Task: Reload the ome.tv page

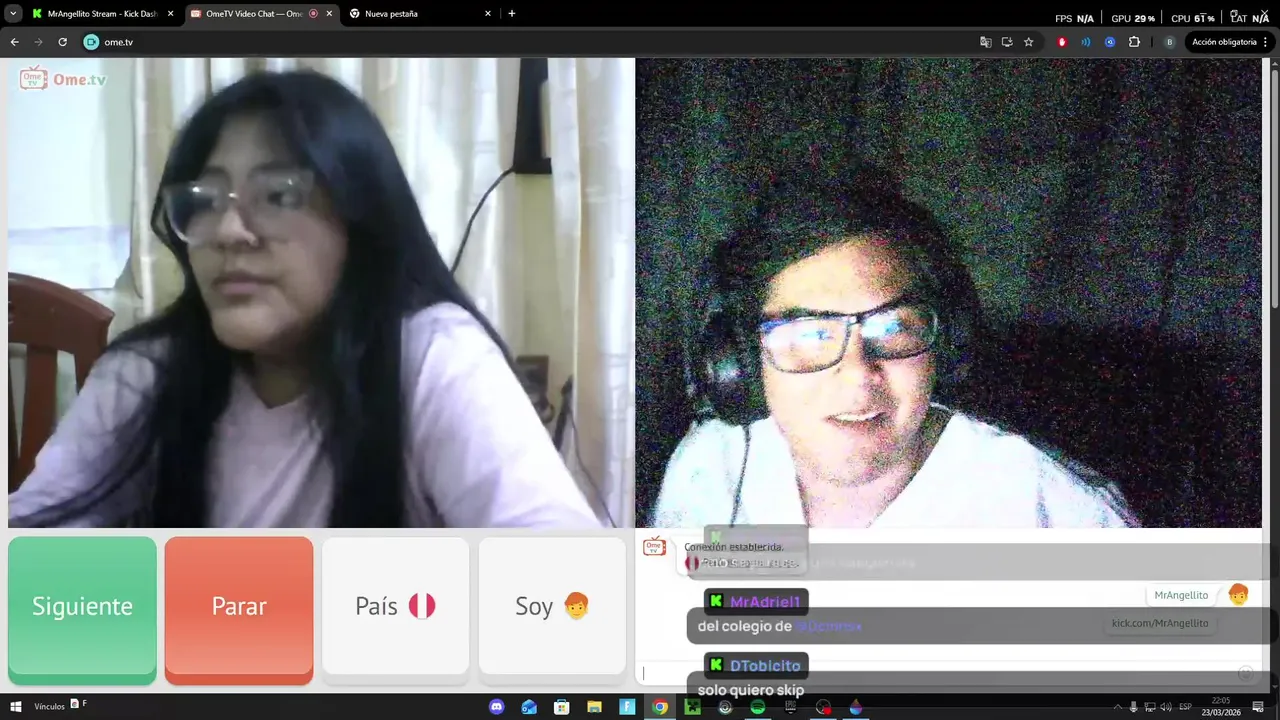Action: (x=62, y=42)
